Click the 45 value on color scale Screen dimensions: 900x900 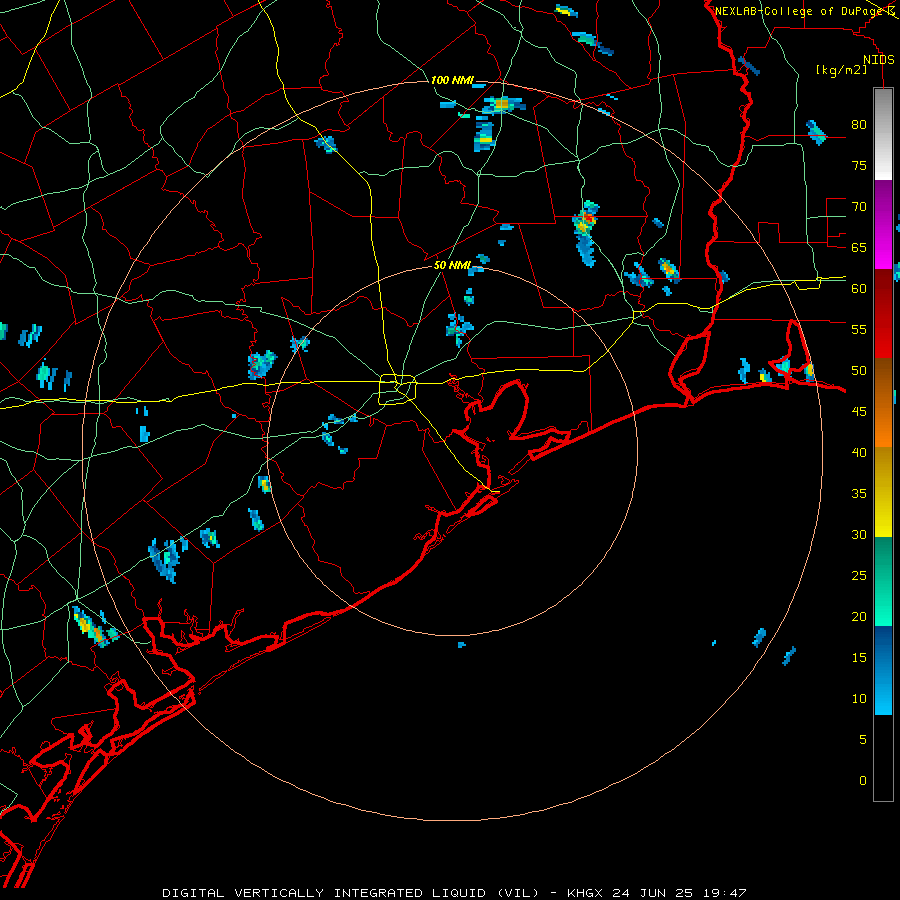click(x=859, y=412)
